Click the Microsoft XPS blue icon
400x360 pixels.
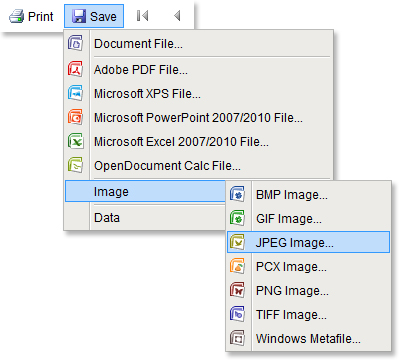(x=76, y=93)
